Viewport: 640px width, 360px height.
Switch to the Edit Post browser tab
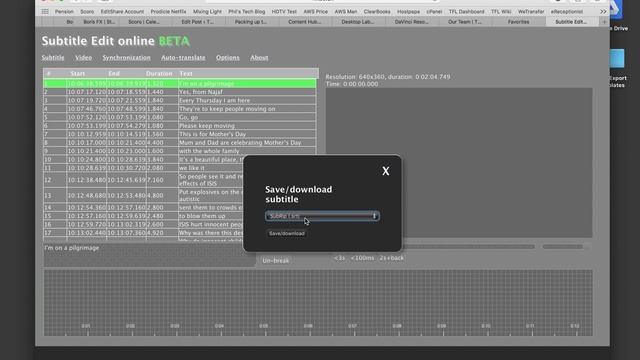(198, 22)
